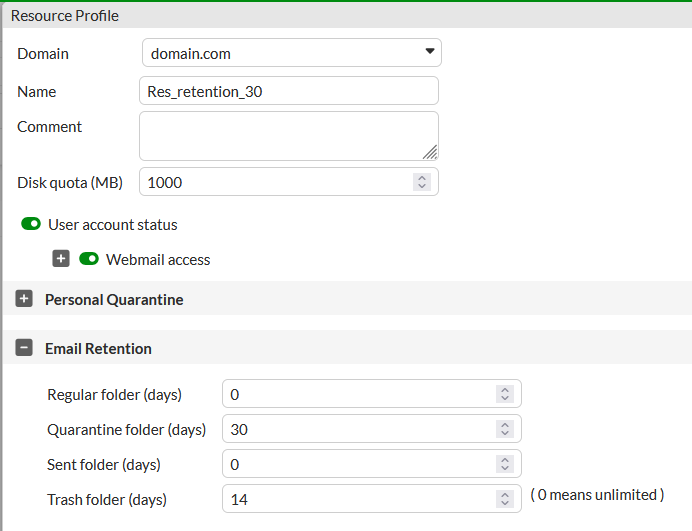
Task: Expand Webmail access plus icon
Action: (61, 259)
